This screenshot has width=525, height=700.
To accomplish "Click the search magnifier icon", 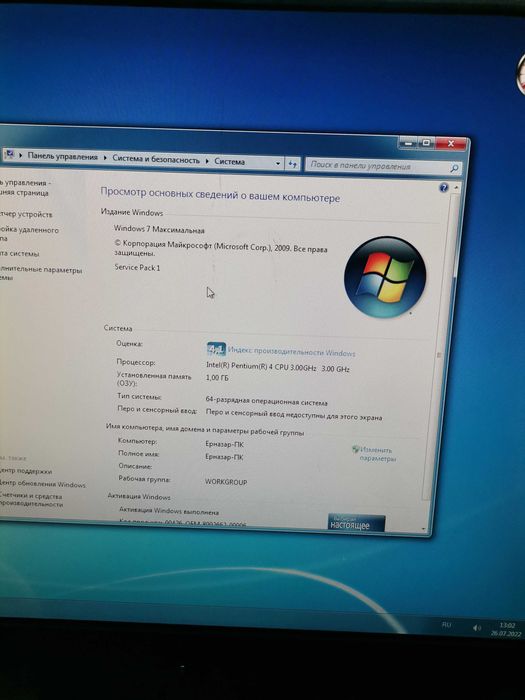I will coord(454,169).
